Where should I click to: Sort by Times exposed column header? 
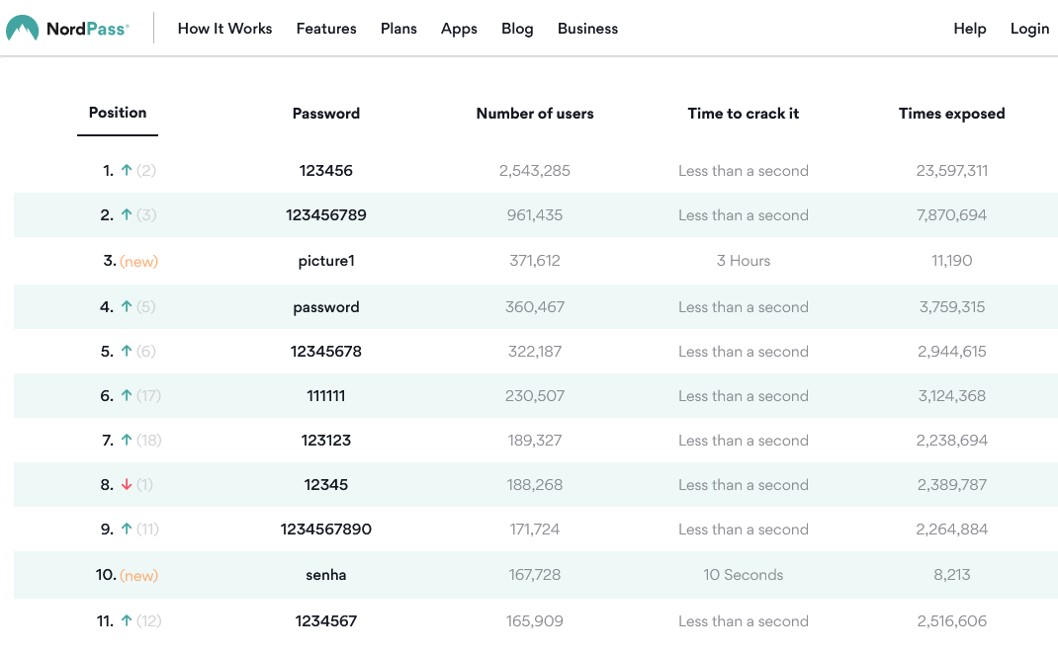coord(952,114)
